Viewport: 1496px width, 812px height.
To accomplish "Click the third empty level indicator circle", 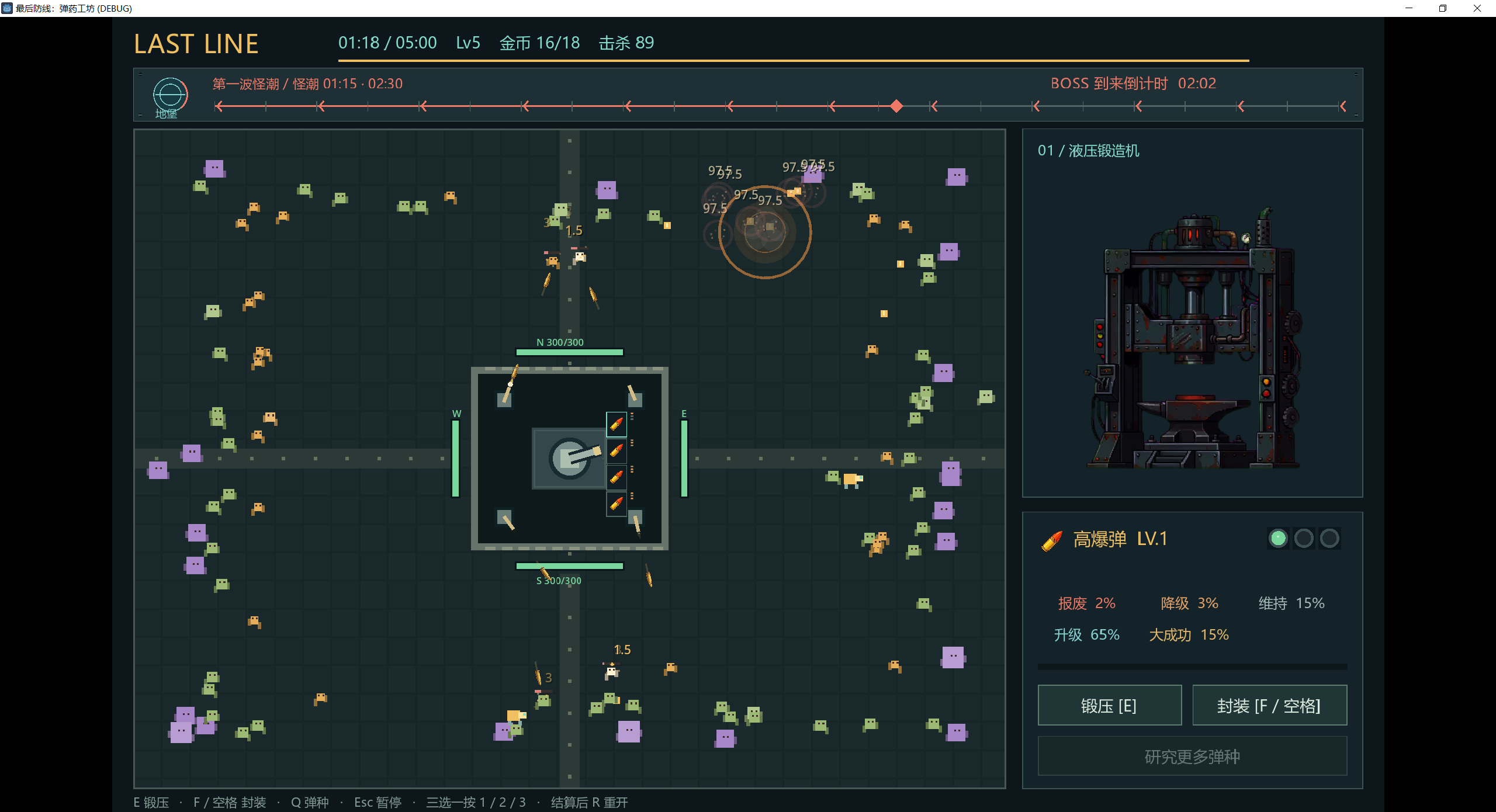I will tap(1329, 538).
